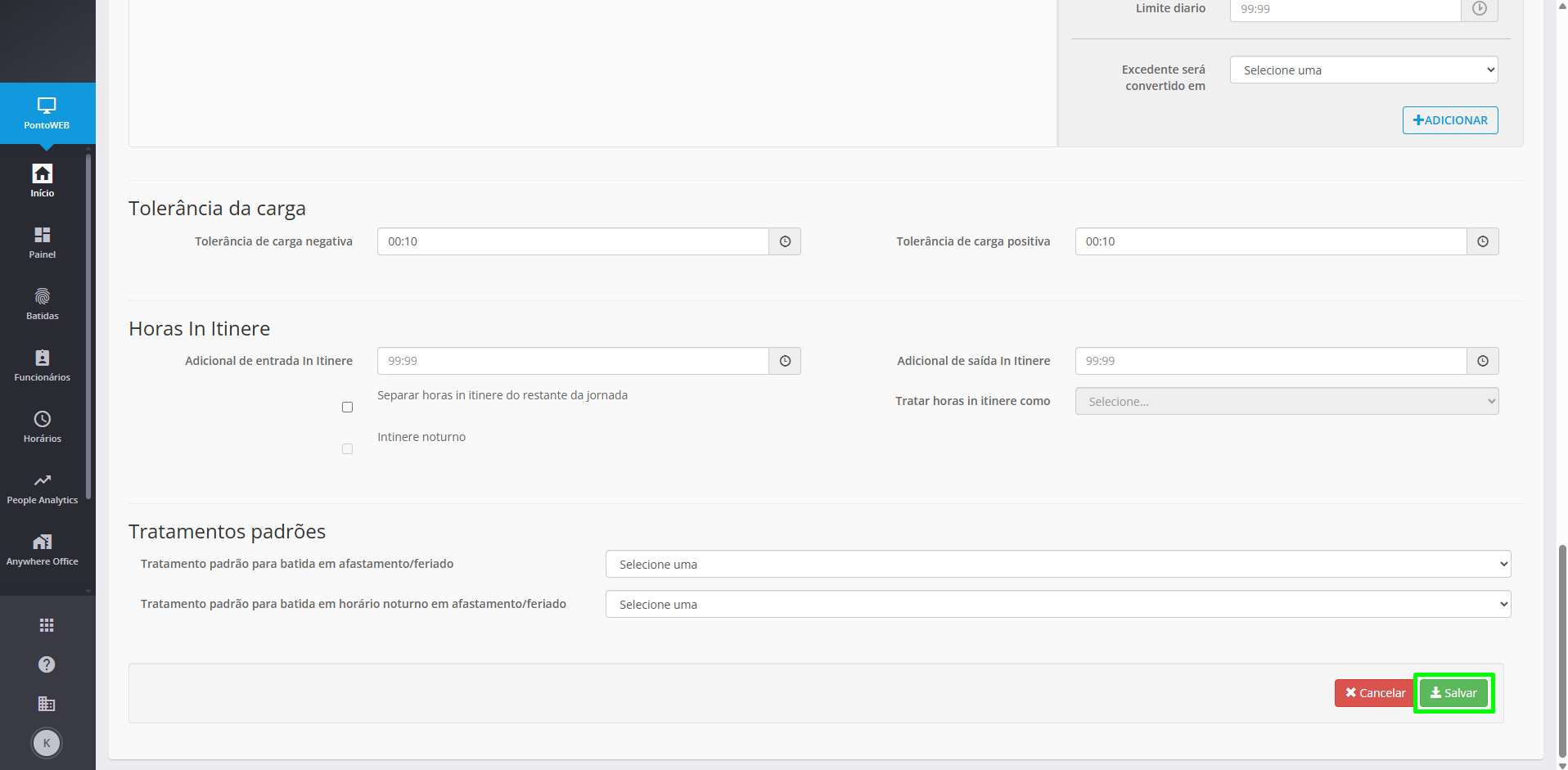Go to Início in the sidebar
The image size is (1568, 770).
(43, 181)
